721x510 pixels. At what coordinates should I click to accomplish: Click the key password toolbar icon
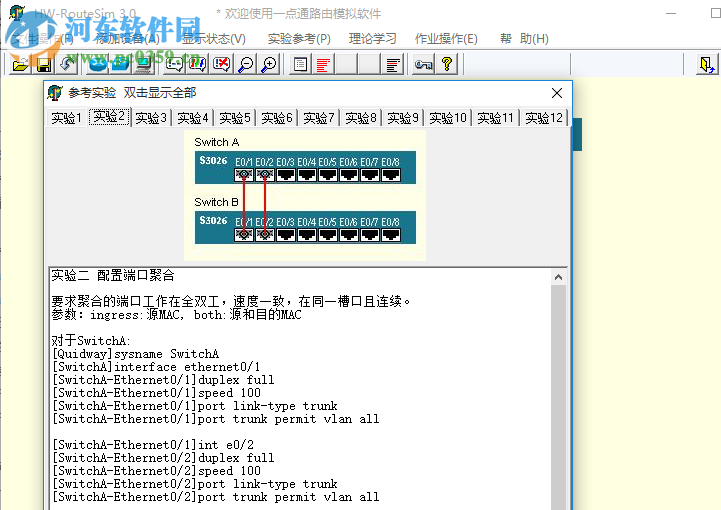click(x=423, y=64)
